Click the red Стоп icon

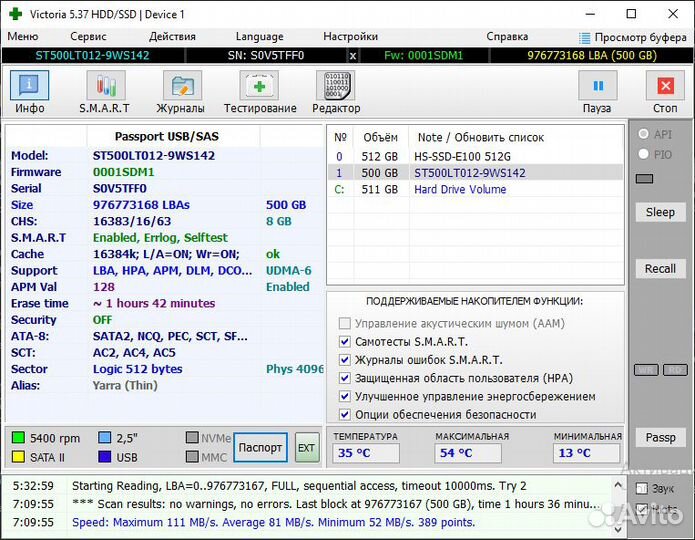(665, 86)
